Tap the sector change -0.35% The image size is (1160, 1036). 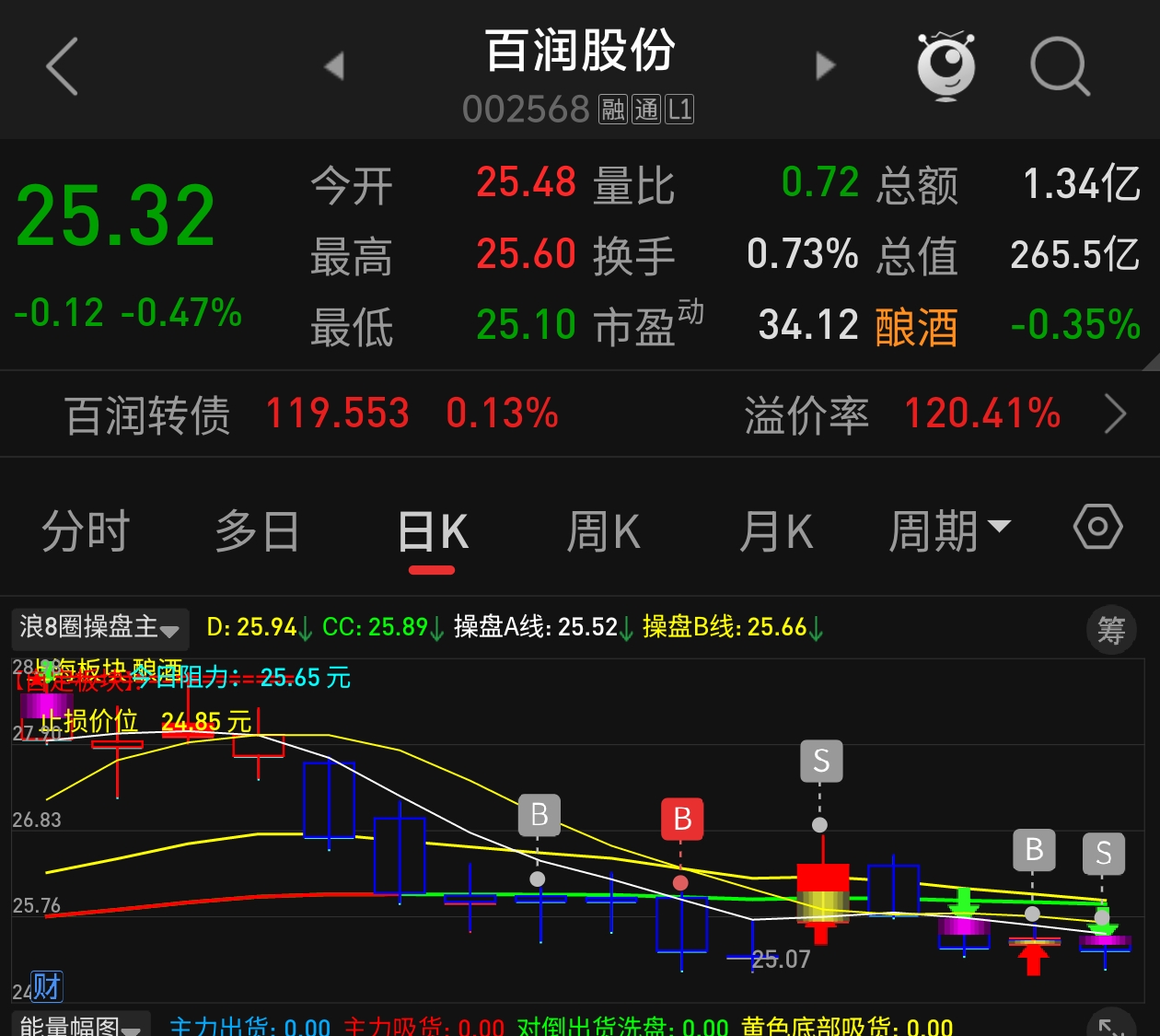1075,325
